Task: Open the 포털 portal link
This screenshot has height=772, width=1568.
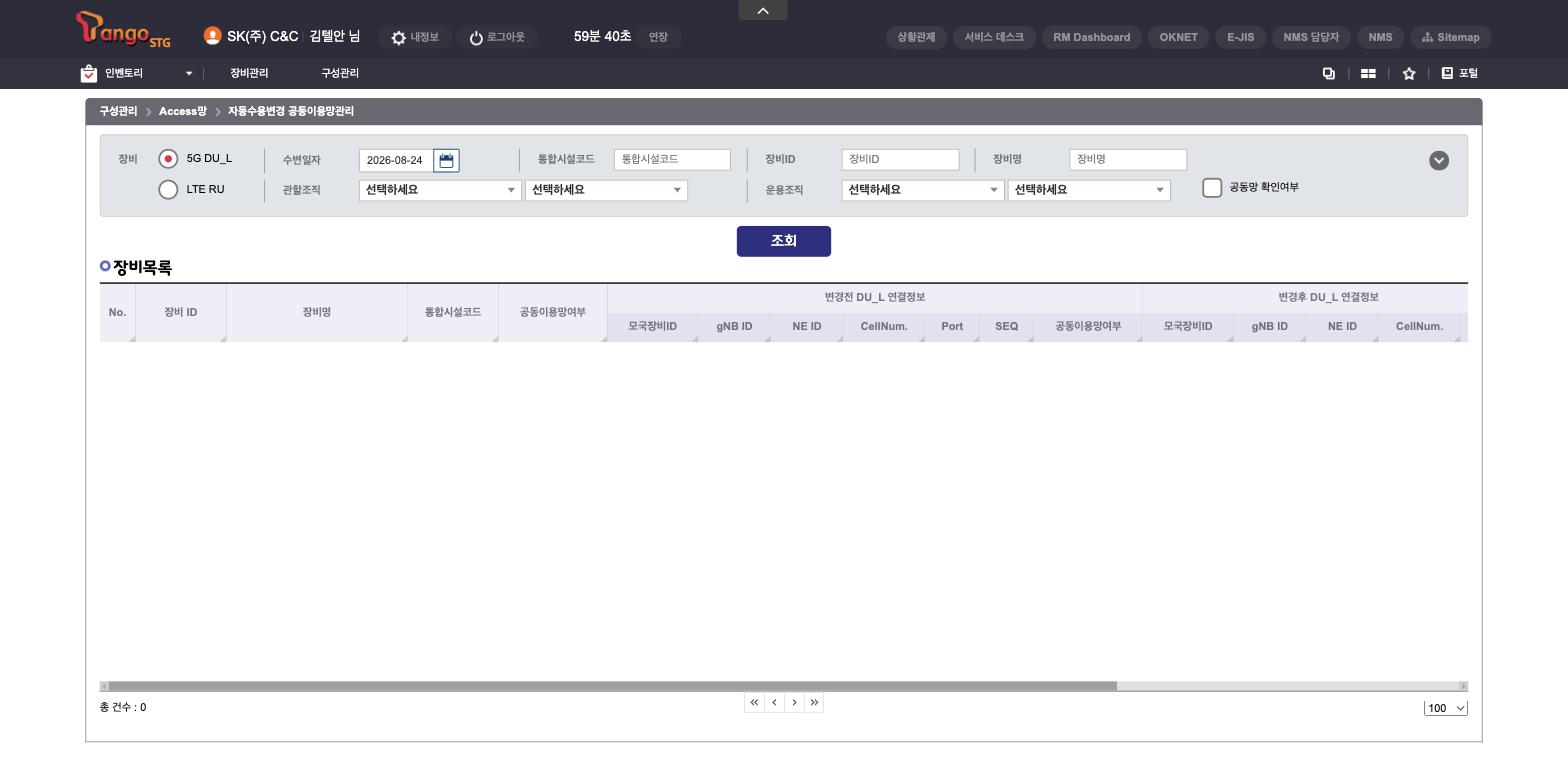Action: click(1459, 73)
